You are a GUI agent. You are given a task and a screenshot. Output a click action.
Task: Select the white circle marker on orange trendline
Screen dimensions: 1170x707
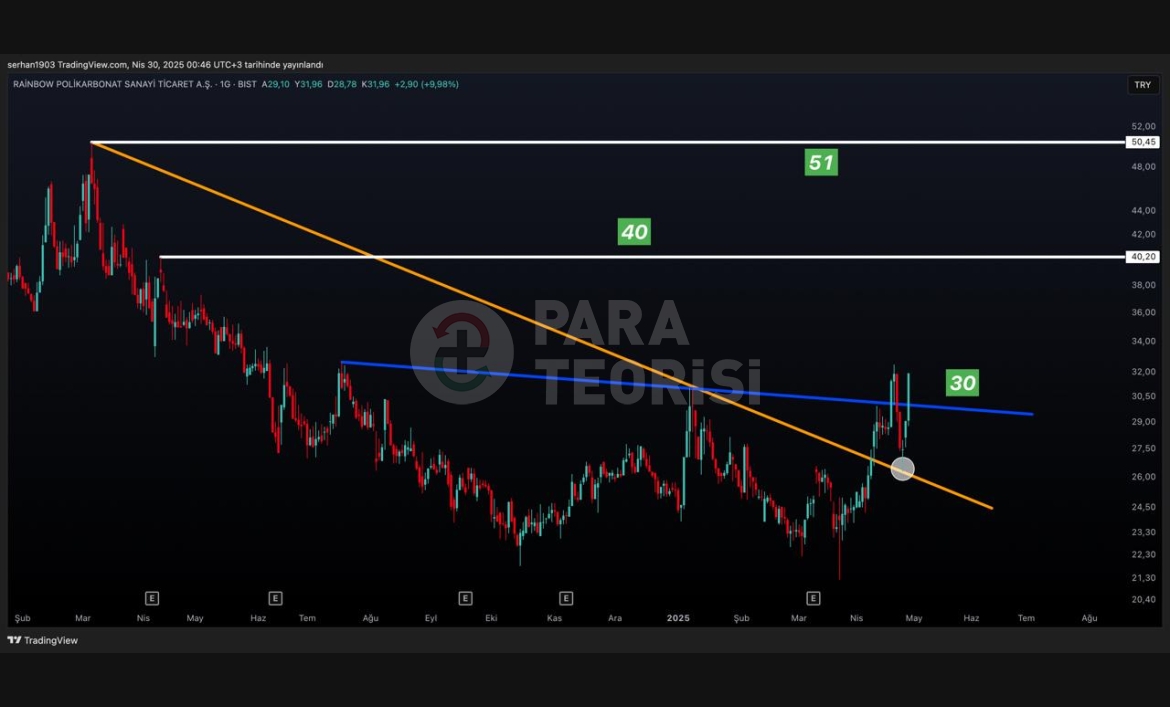(902, 468)
